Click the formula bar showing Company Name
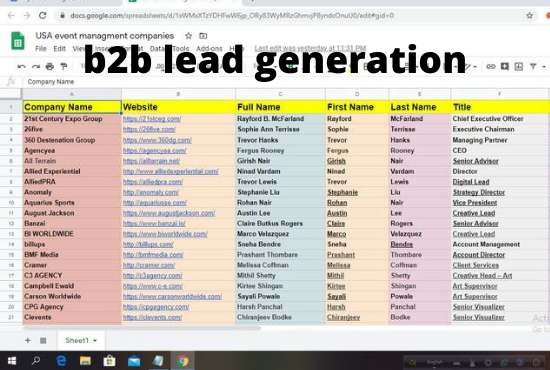550x370 pixels. pyautogui.click(x=51, y=82)
